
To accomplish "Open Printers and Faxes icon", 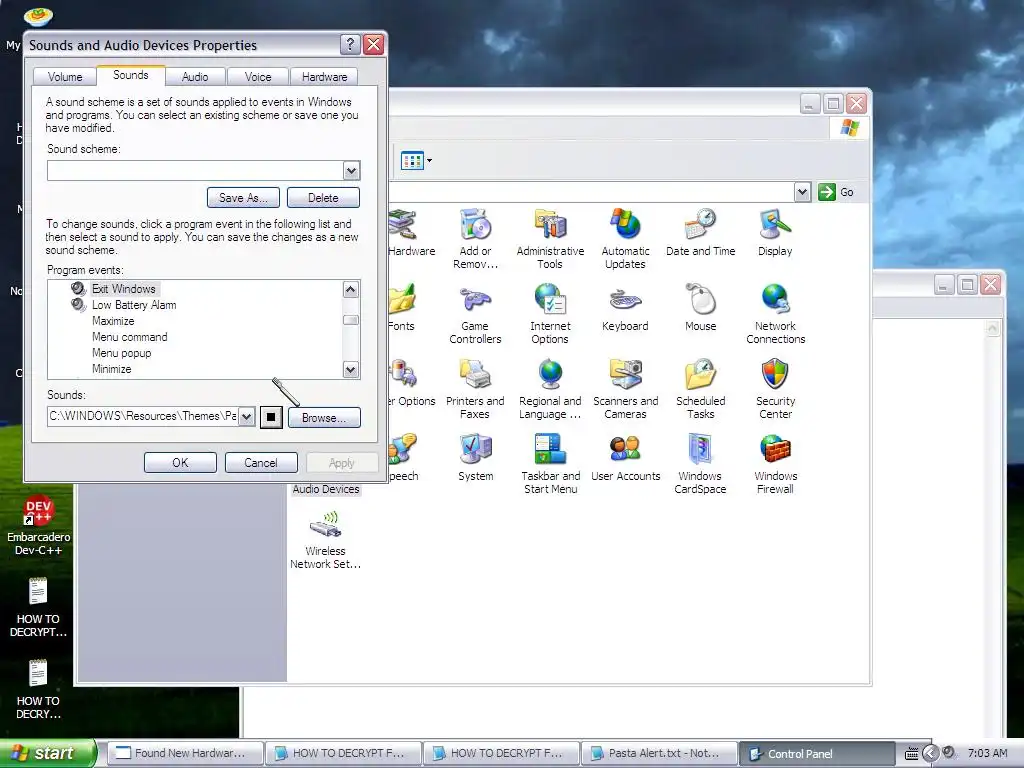I will (x=475, y=389).
